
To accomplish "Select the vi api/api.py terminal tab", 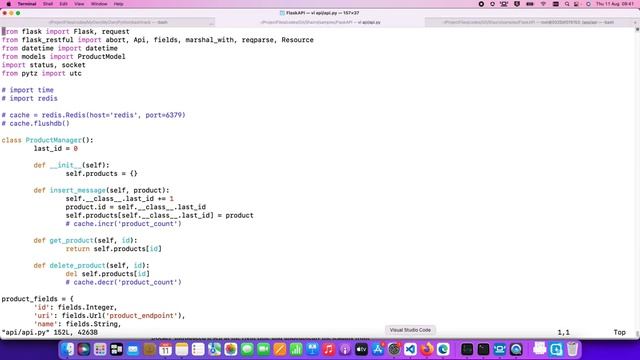I will click(320, 22).
